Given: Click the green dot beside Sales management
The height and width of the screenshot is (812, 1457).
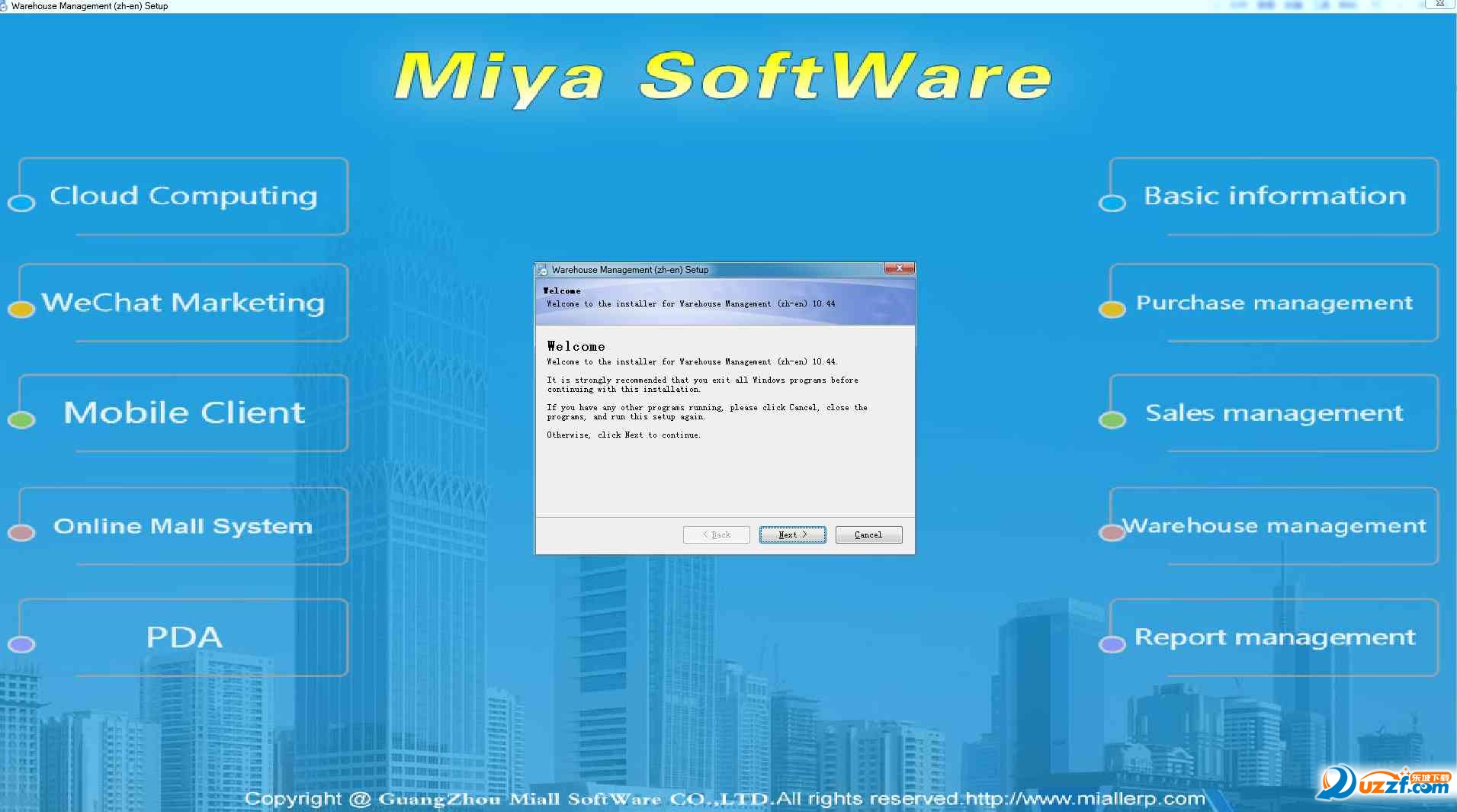Looking at the screenshot, I should [x=1112, y=419].
